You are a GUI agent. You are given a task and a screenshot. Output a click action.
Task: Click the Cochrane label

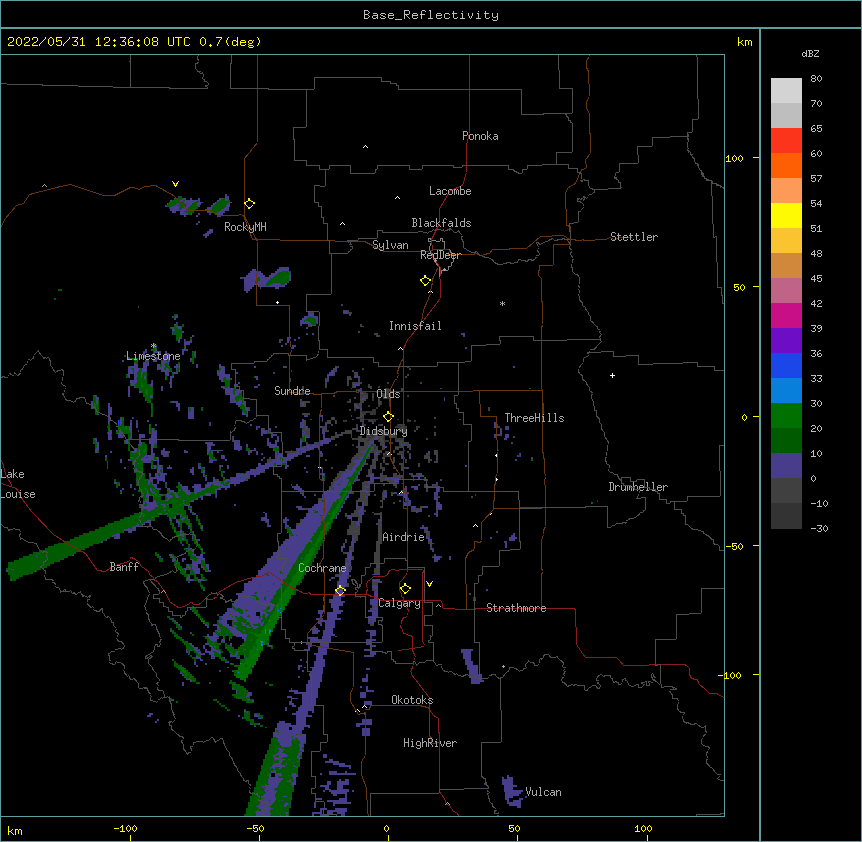pos(322,568)
